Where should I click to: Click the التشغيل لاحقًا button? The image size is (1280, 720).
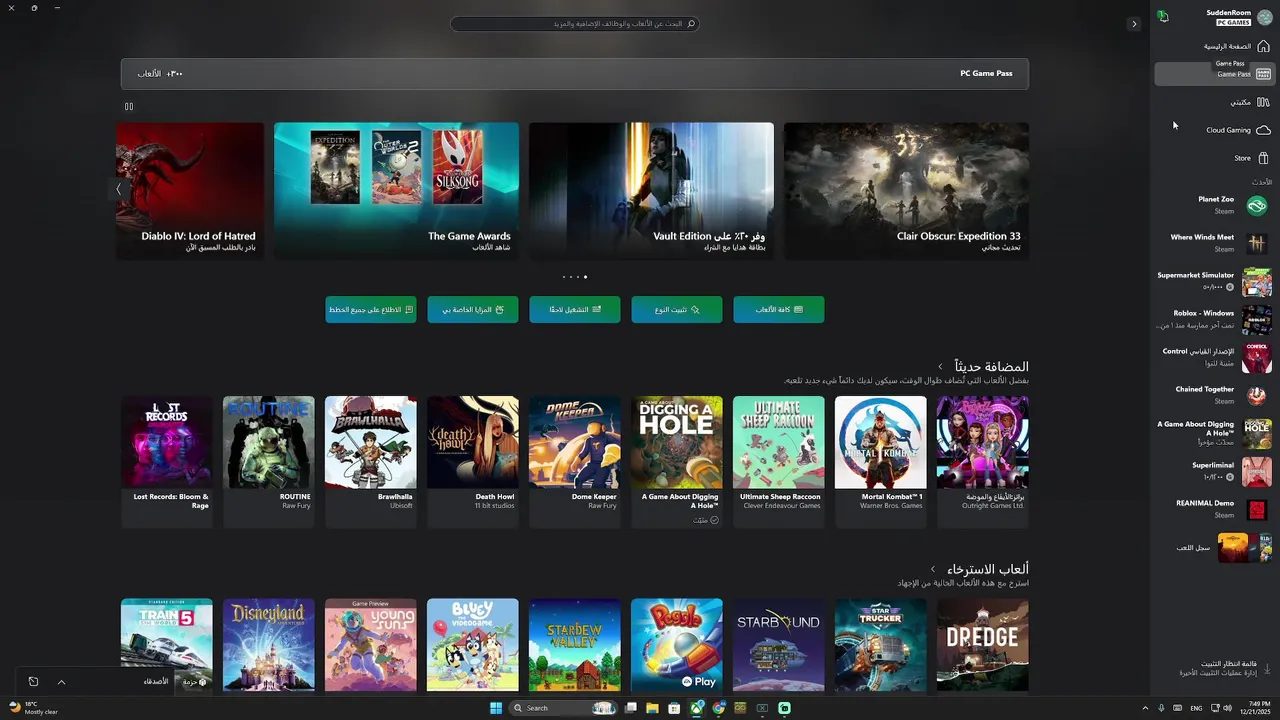575,309
